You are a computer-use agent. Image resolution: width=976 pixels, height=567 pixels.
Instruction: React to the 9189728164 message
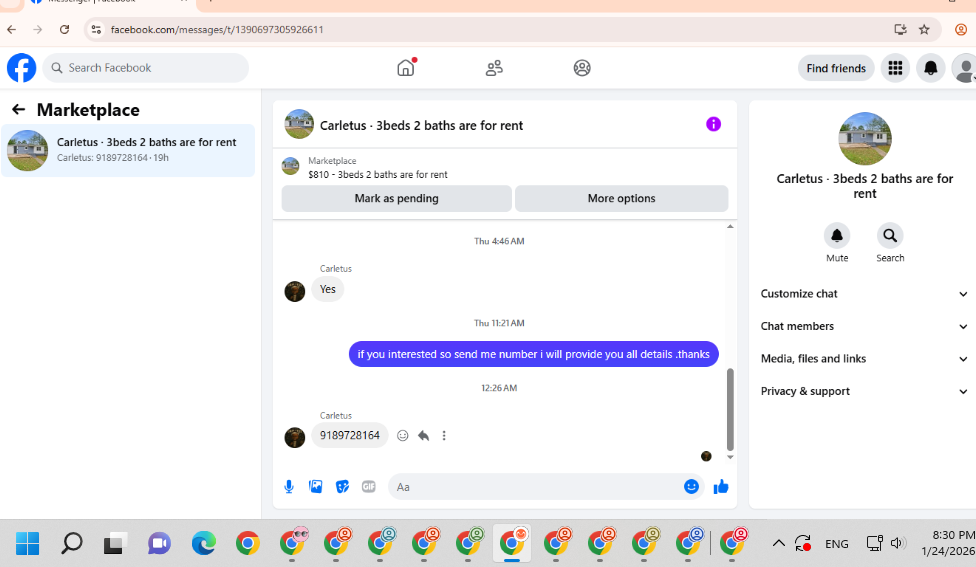pyautogui.click(x=403, y=436)
